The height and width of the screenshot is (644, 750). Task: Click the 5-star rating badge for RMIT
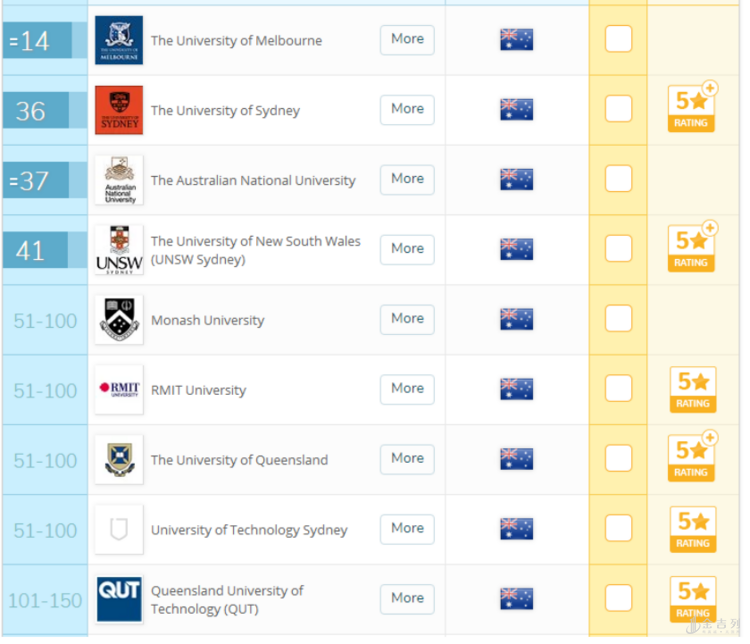(692, 390)
